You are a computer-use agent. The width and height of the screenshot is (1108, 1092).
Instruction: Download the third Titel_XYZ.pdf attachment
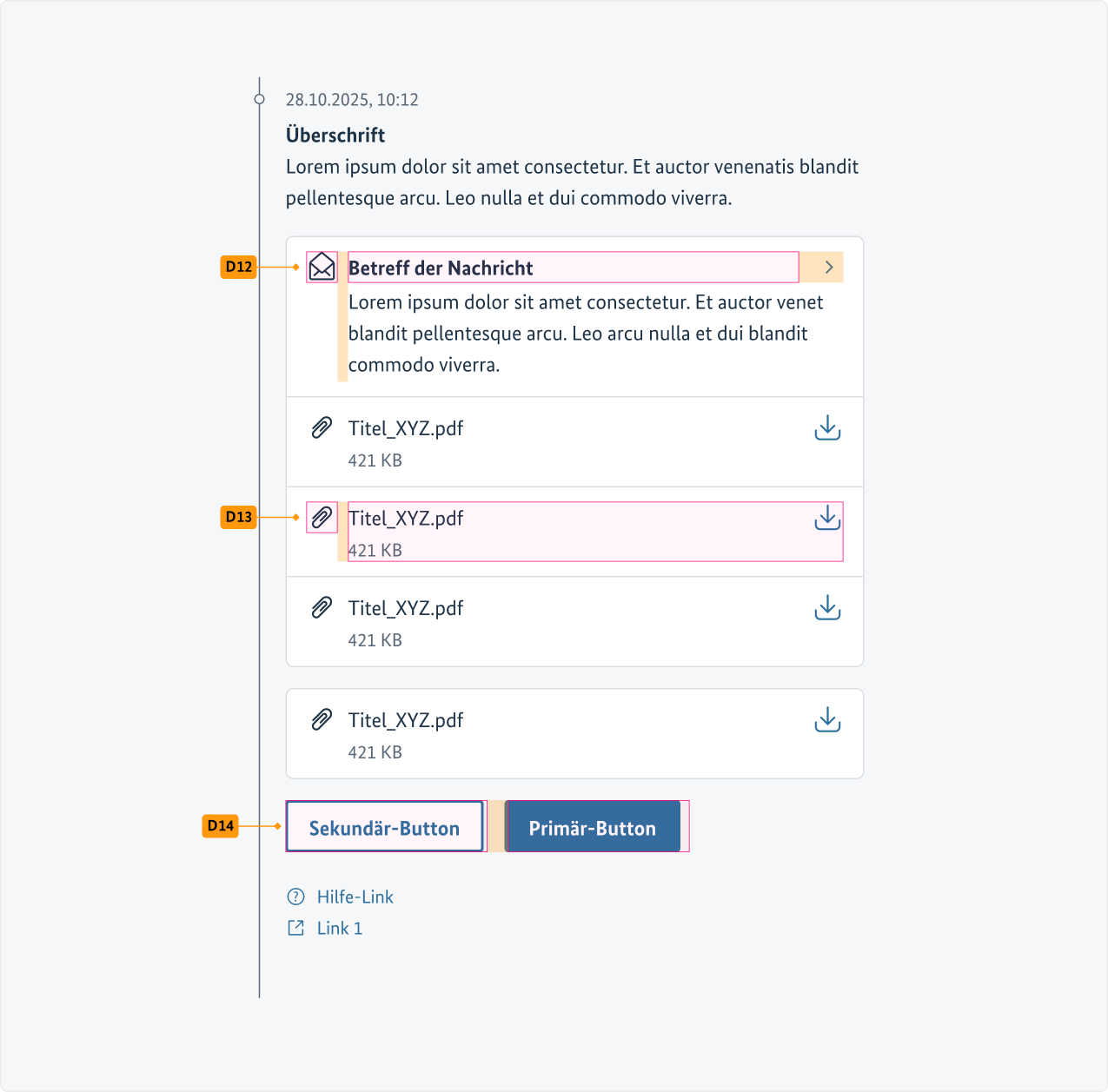point(827,607)
